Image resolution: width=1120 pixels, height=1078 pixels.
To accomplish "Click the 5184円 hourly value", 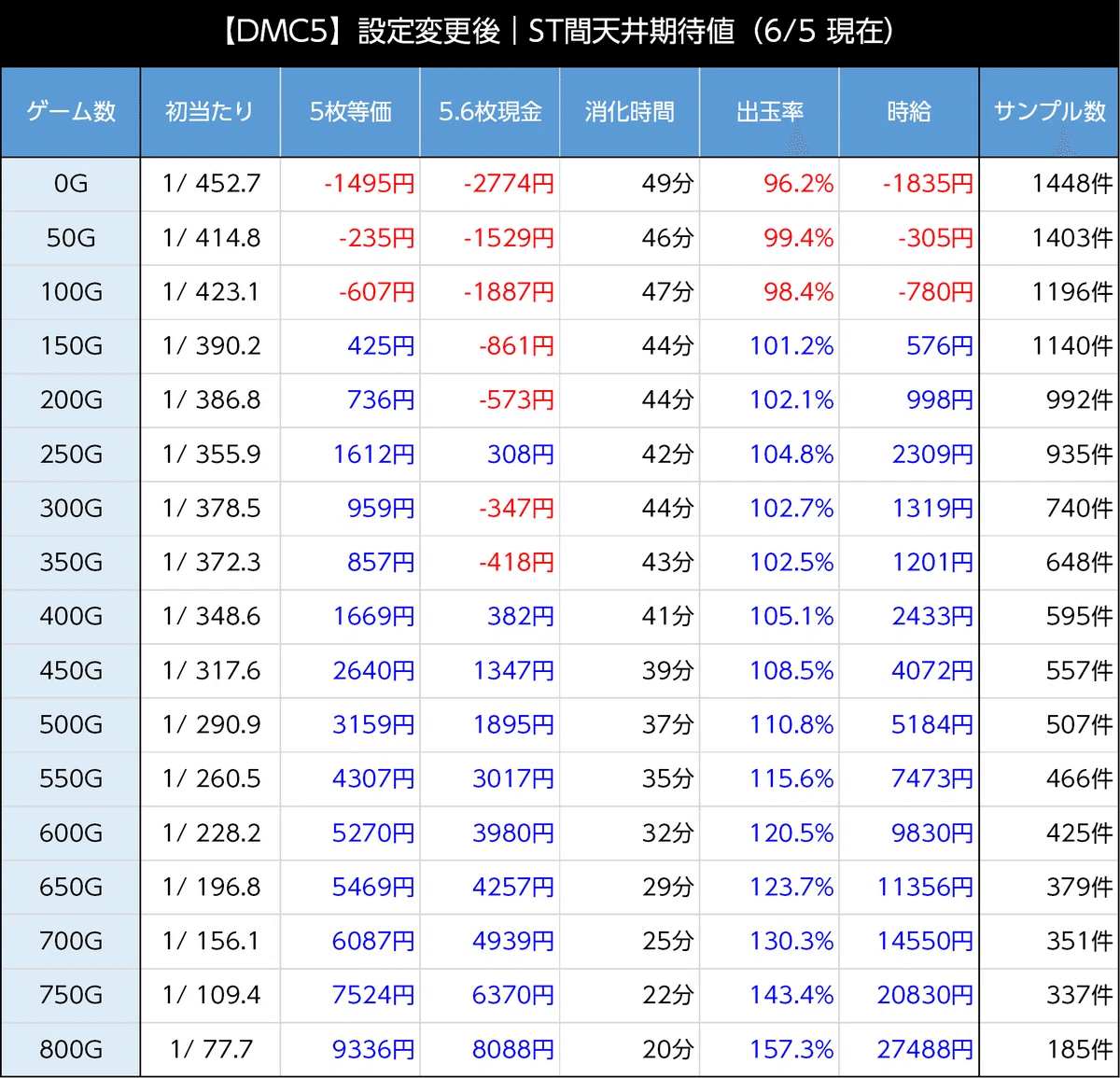I will [x=933, y=725].
